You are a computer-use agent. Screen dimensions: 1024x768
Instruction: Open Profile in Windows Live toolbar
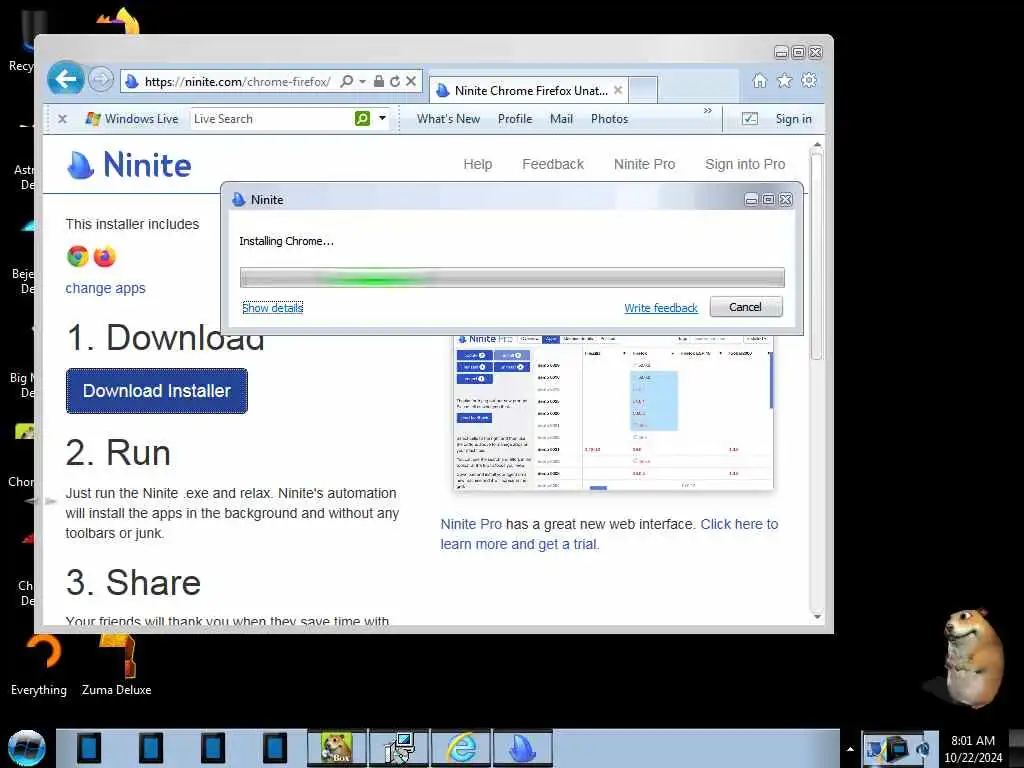point(515,119)
